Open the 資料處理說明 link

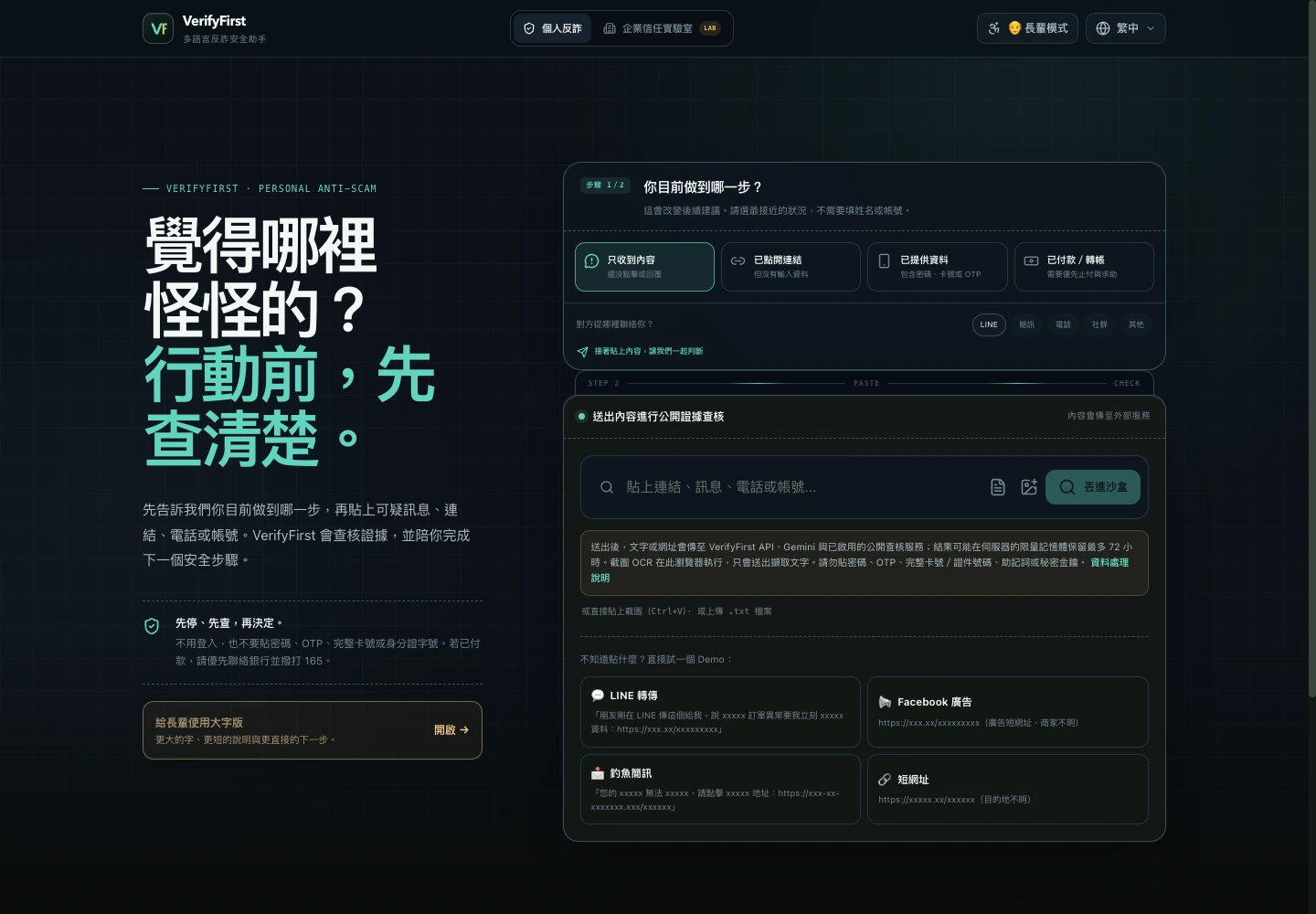point(1109,562)
